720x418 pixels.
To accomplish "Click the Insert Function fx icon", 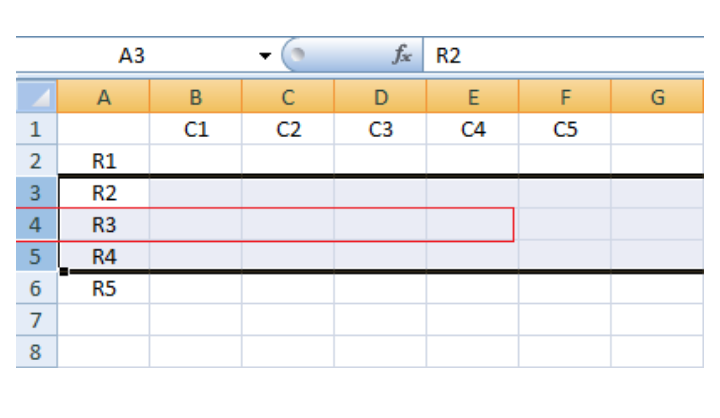I will 404,57.
